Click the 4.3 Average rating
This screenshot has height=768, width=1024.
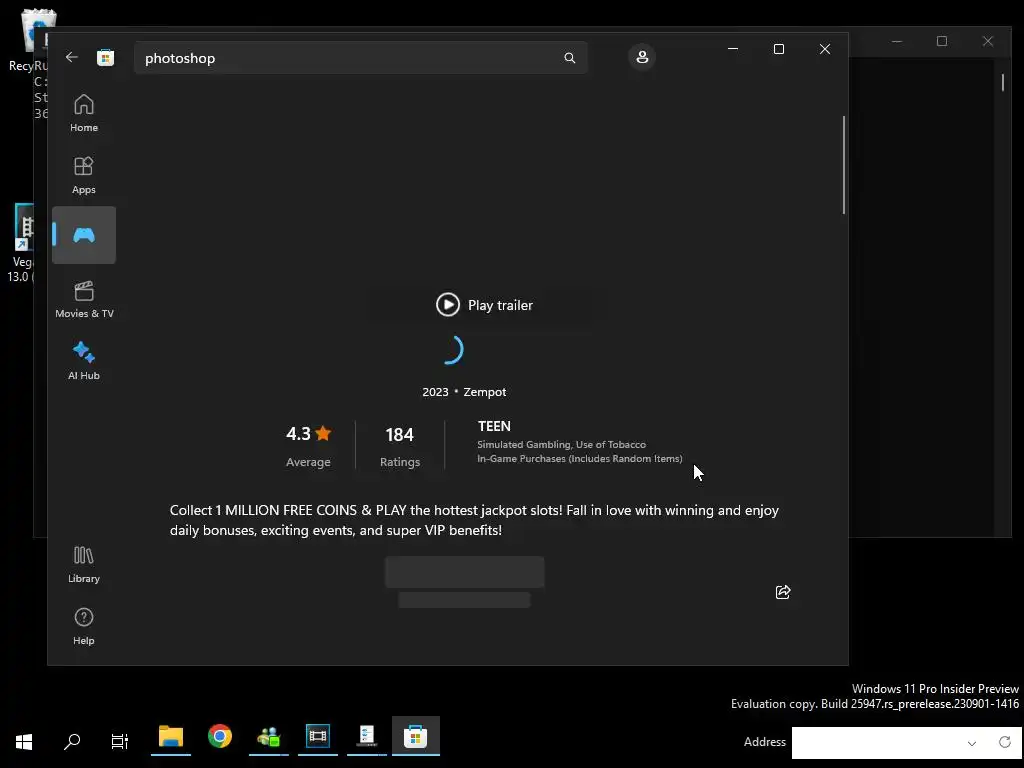tap(308, 446)
